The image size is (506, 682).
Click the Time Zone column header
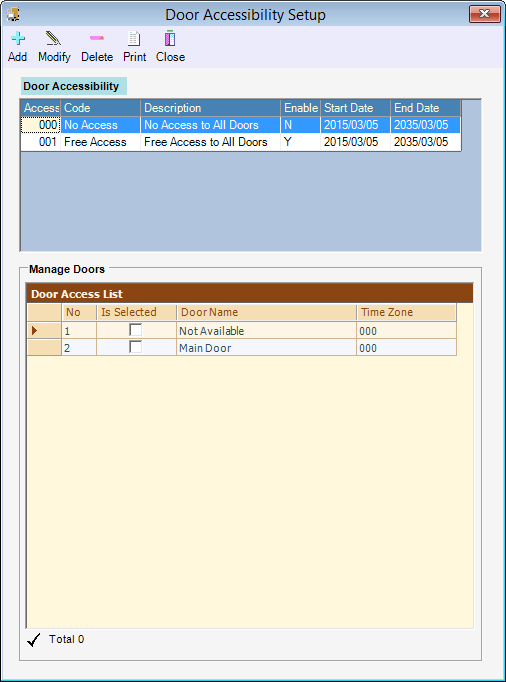(x=406, y=312)
